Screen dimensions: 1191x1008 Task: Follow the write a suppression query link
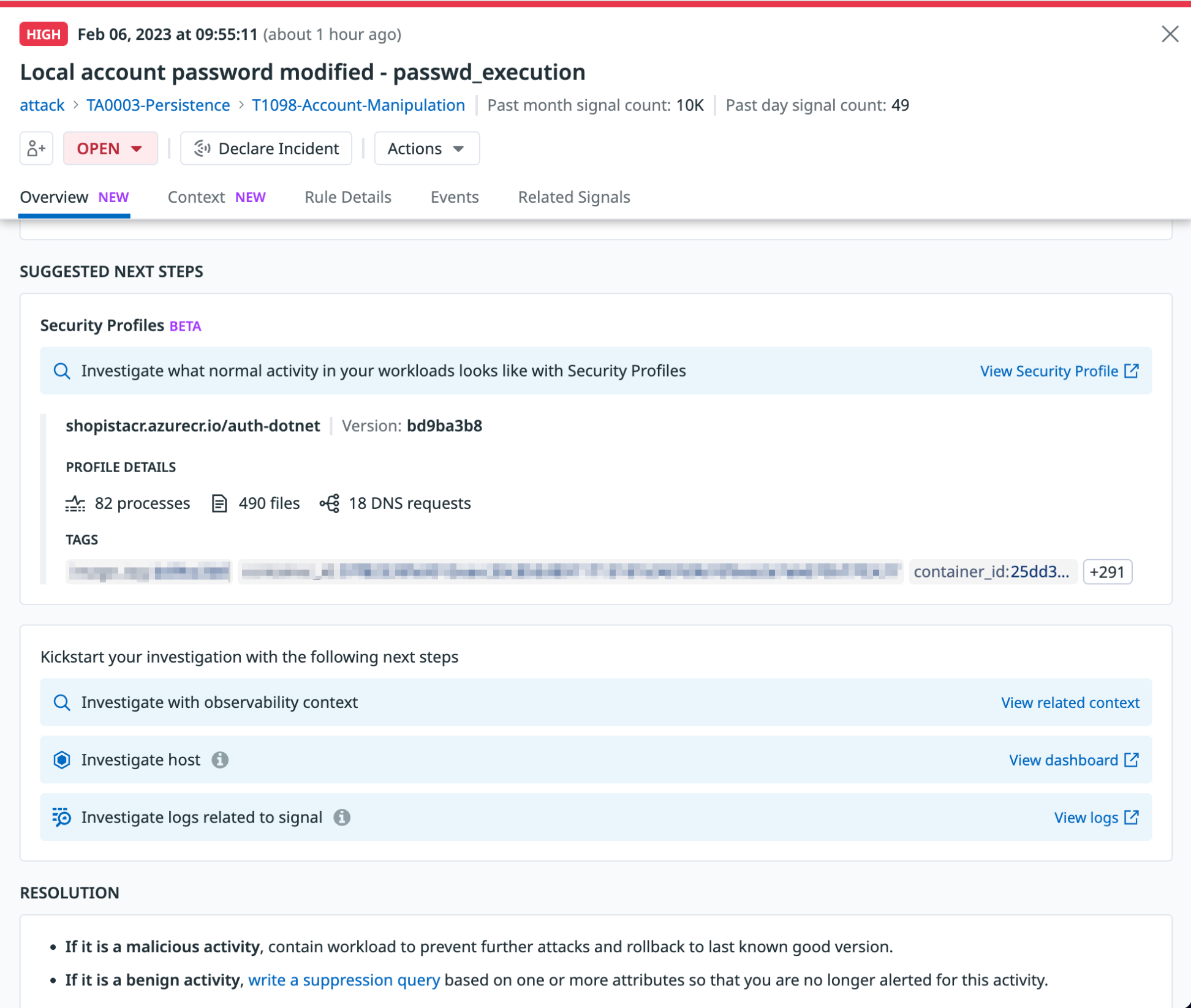[x=344, y=980]
